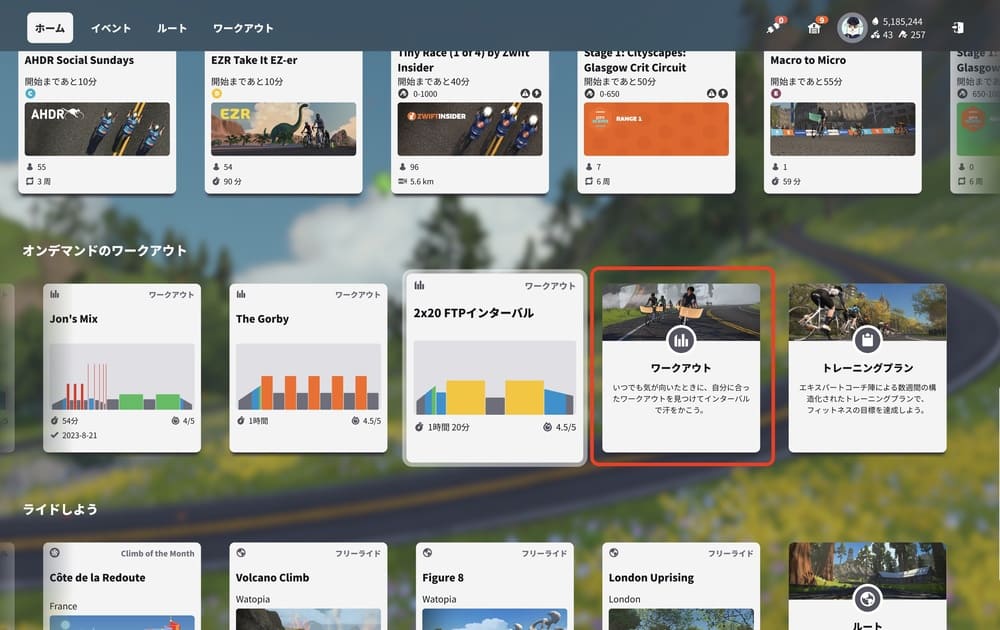Click the exit door icon
Viewport: 1000px width, 630px height.
click(957, 27)
